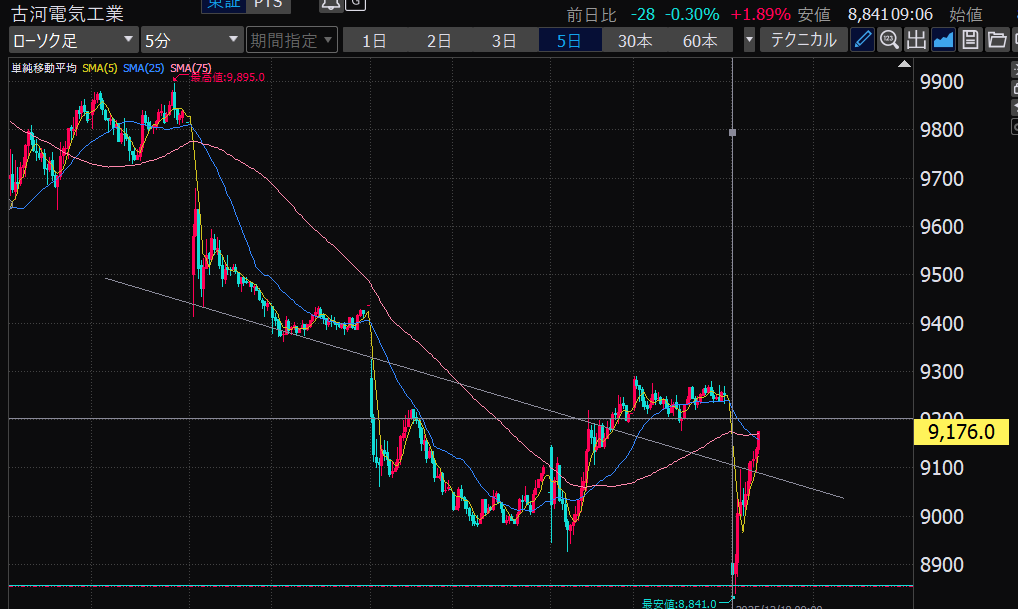Open saved chart via folder icon
The width and height of the screenshot is (1018, 609).
(x=996, y=41)
